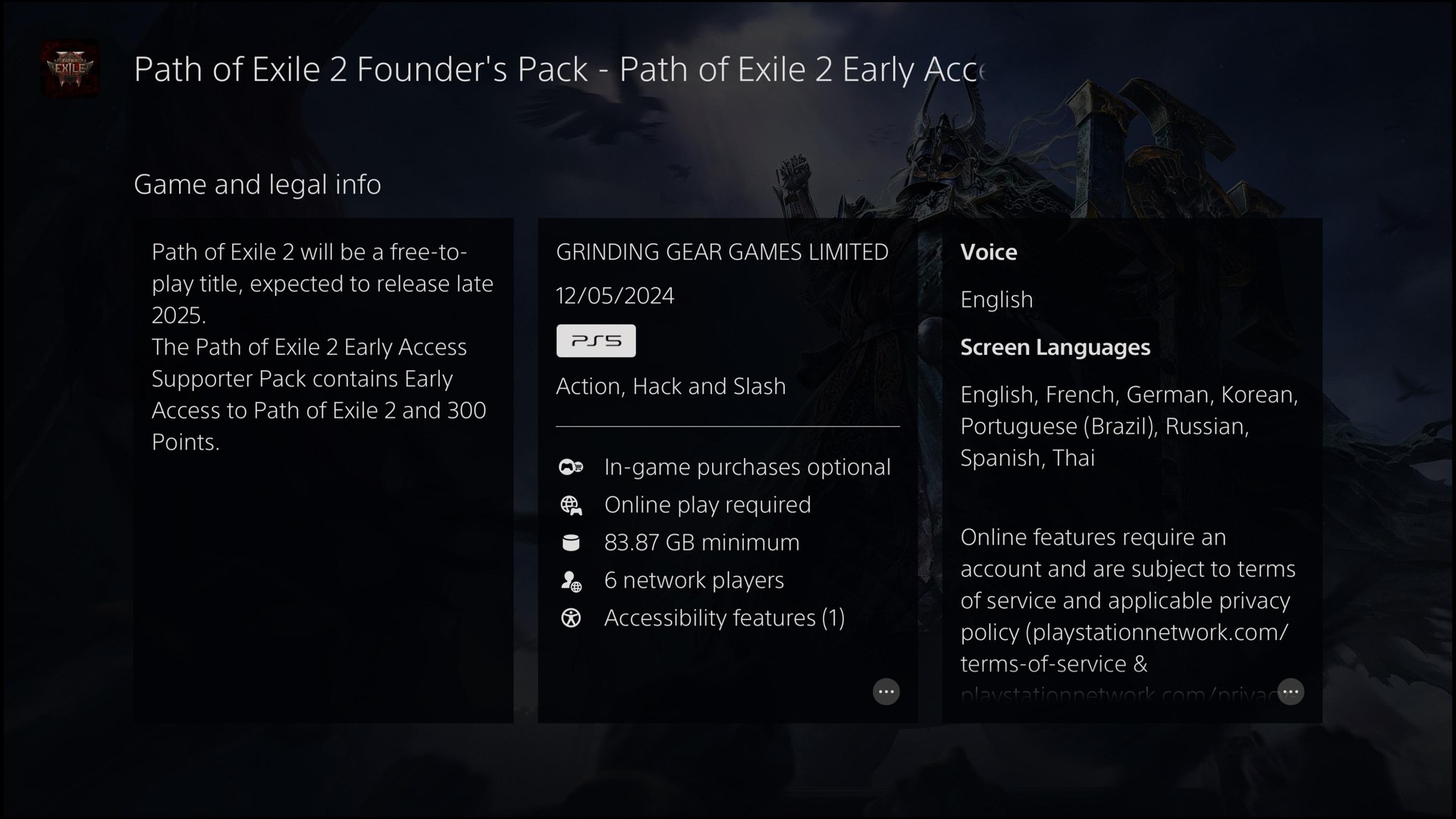Expand legal info with right ellipsis button
The height and width of the screenshot is (819, 1456).
tap(1290, 692)
